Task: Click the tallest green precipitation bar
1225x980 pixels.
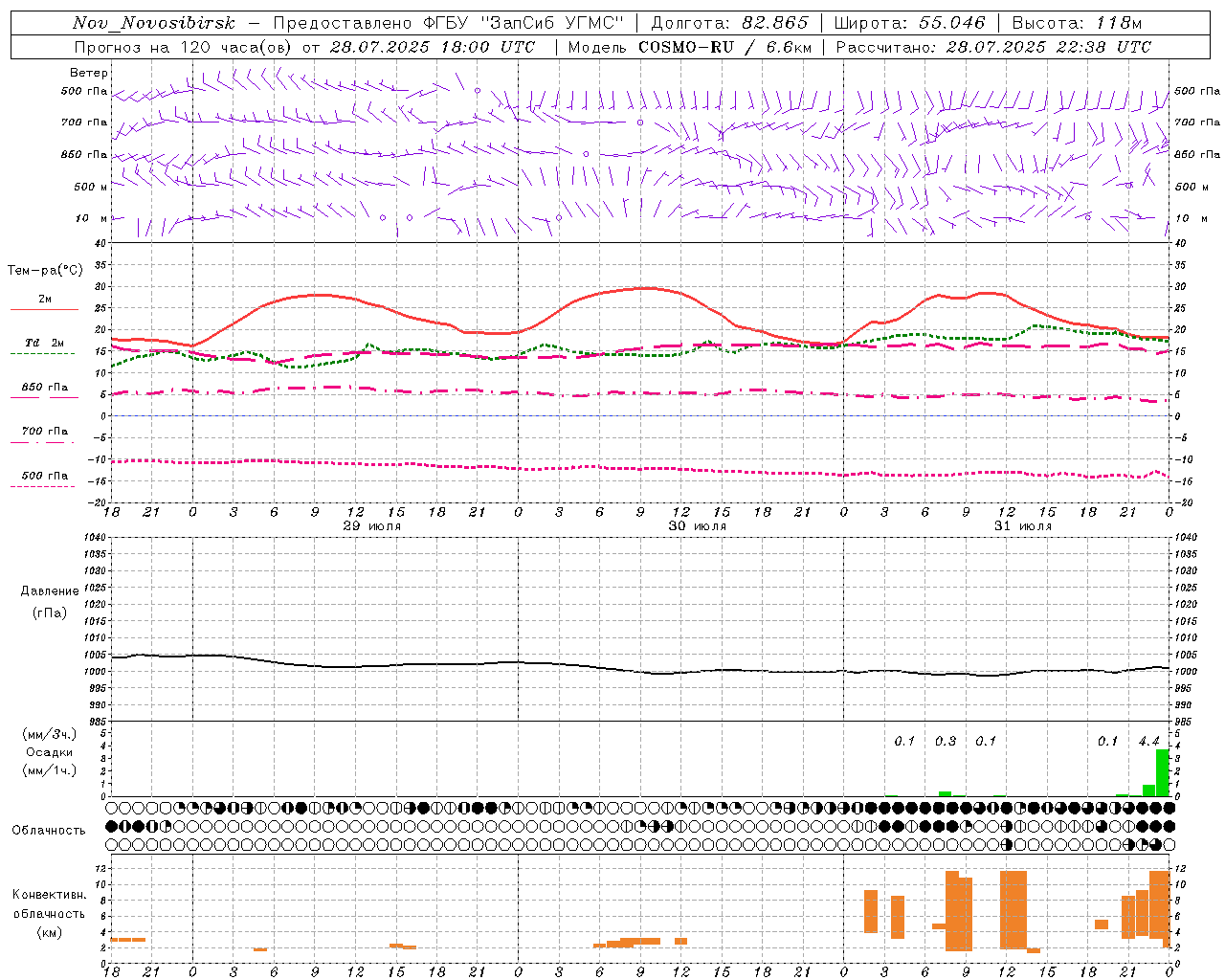Action: 1162,772
